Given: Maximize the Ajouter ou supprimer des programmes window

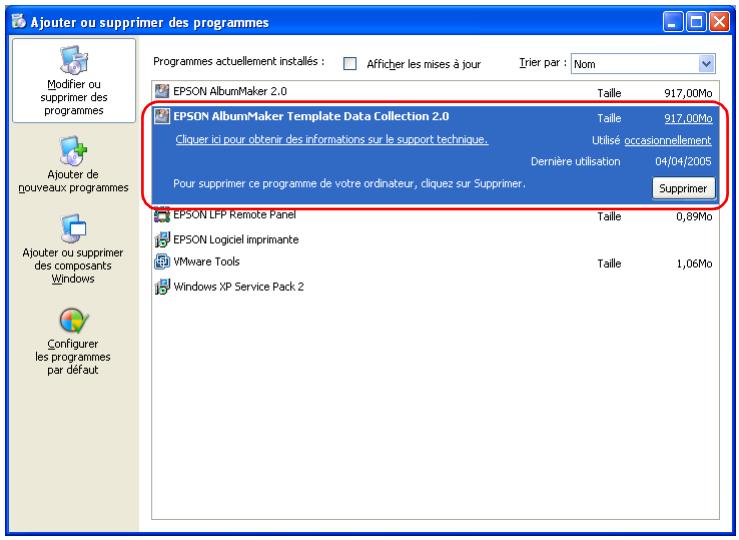Looking at the screenshot, I should tap(696, 22).
